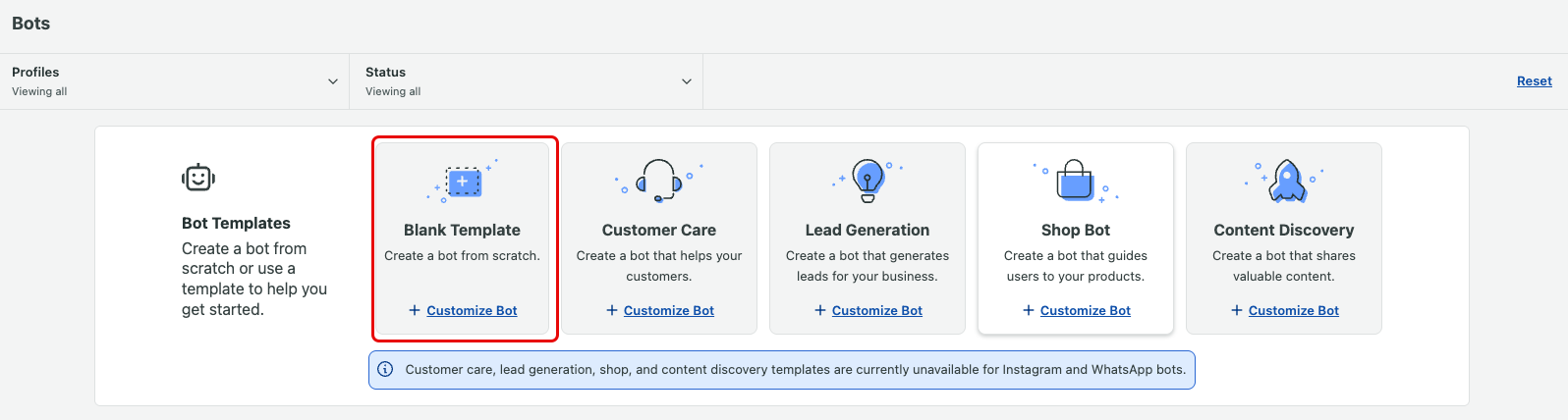
Task: Select the Shop Bot template card title
Action: (1076, 230)
